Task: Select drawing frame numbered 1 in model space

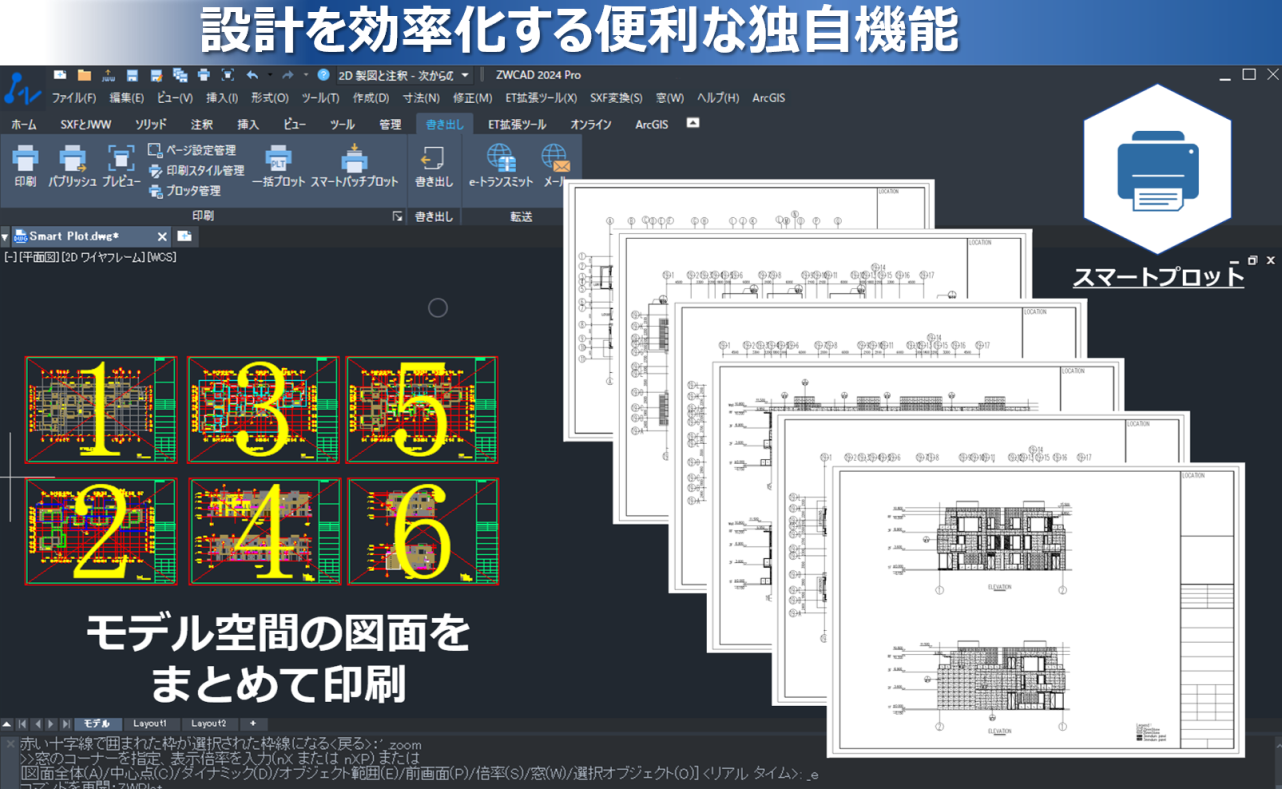Action: point(101,409)
